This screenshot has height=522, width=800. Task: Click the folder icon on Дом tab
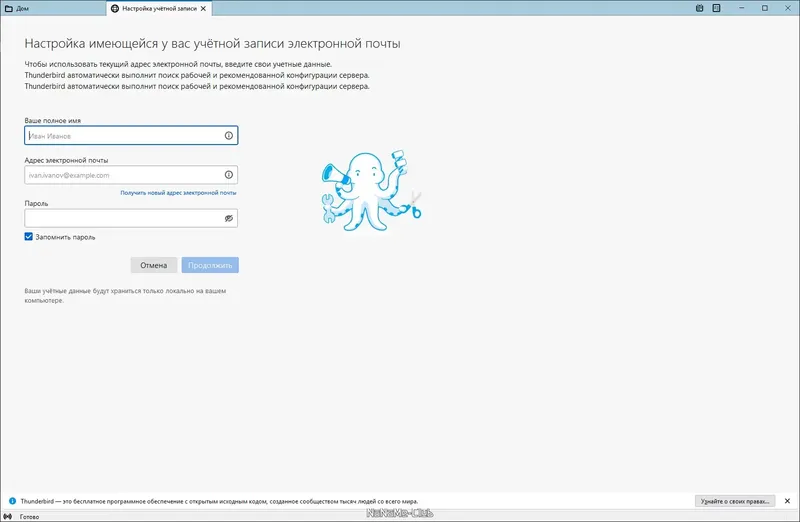(9, 9)
